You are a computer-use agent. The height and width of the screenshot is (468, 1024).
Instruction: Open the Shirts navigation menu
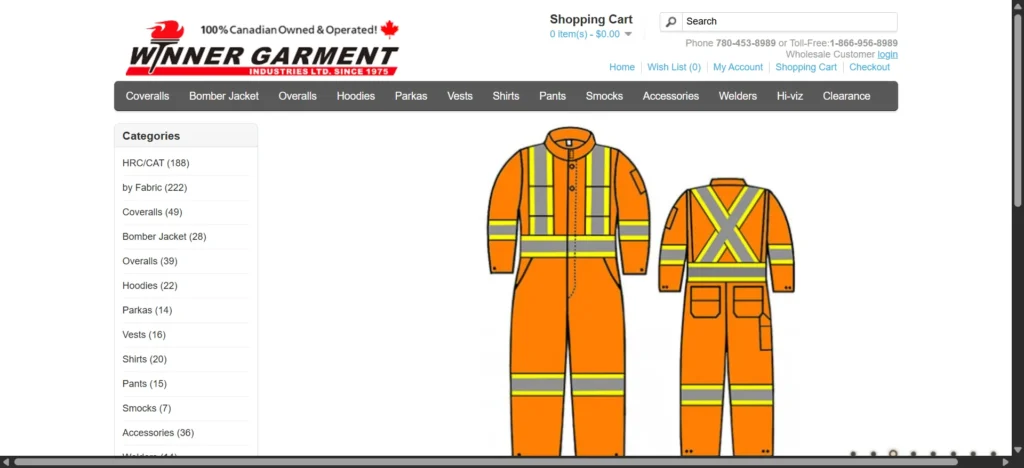coord(506,96)
